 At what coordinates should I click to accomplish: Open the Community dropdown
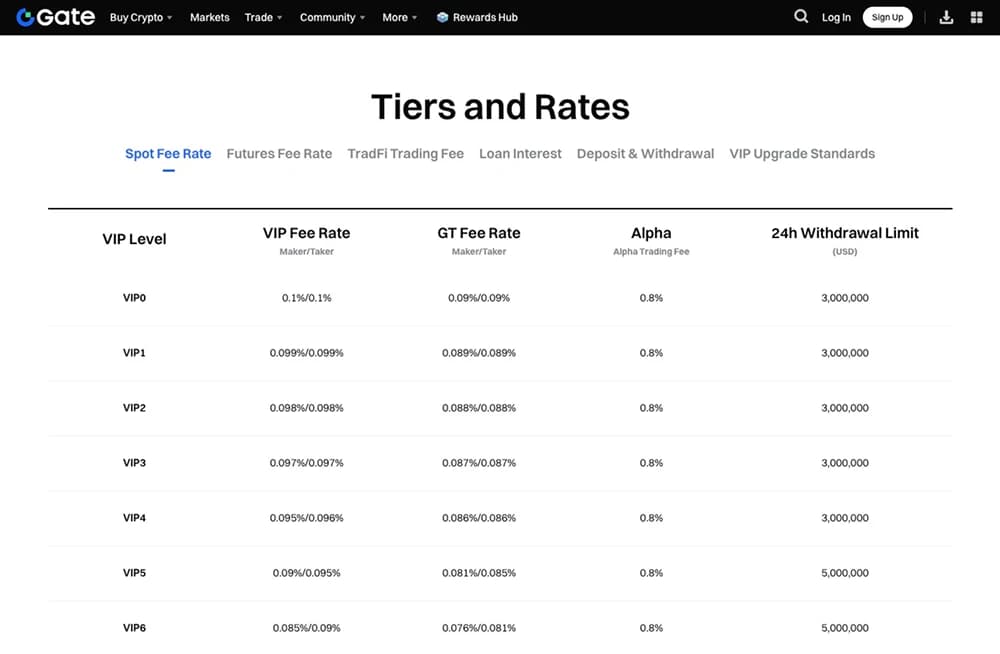point(332,17)
